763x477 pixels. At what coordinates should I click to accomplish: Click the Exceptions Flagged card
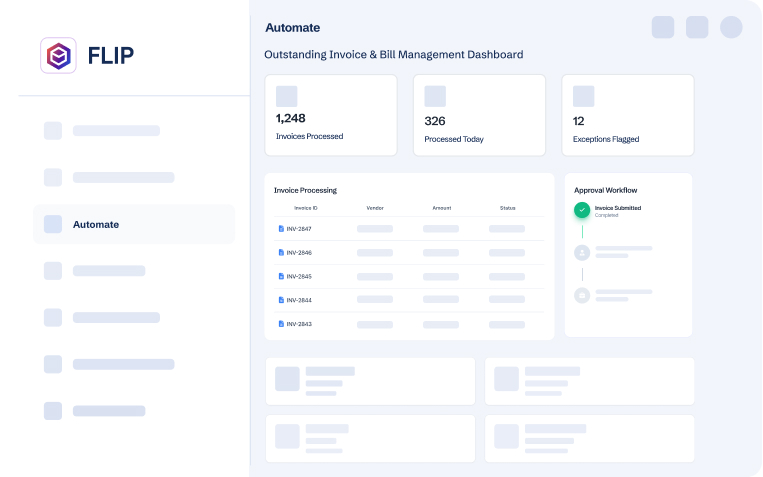(x=627, y=115)
